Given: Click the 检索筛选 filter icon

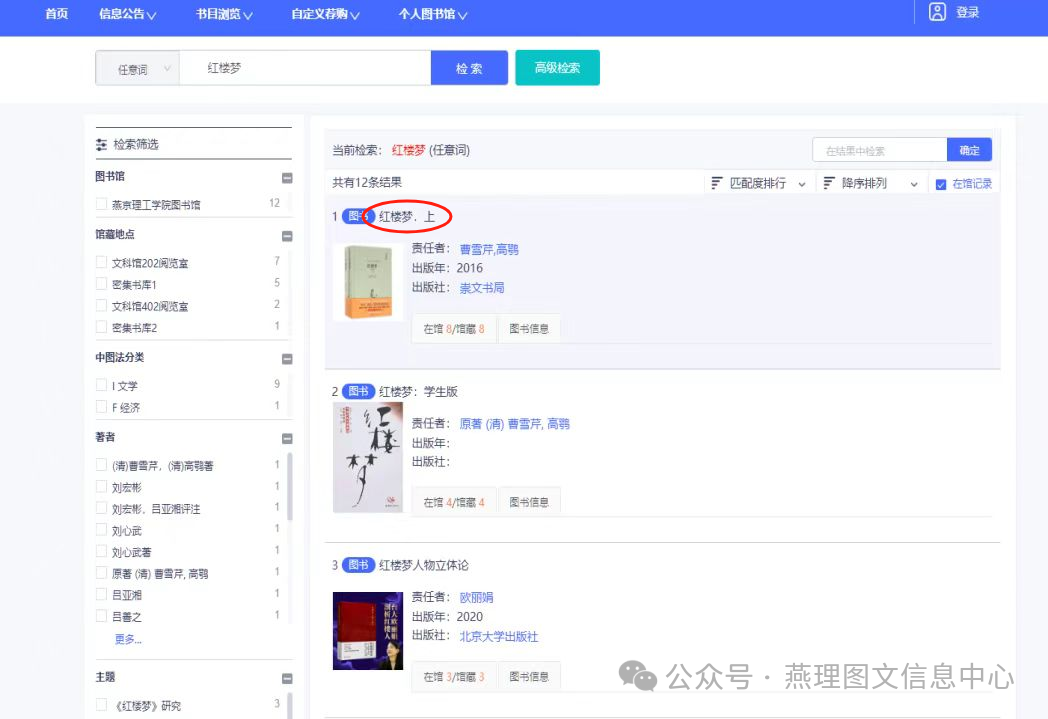Looking at the screenshot, I should [101, 145].
